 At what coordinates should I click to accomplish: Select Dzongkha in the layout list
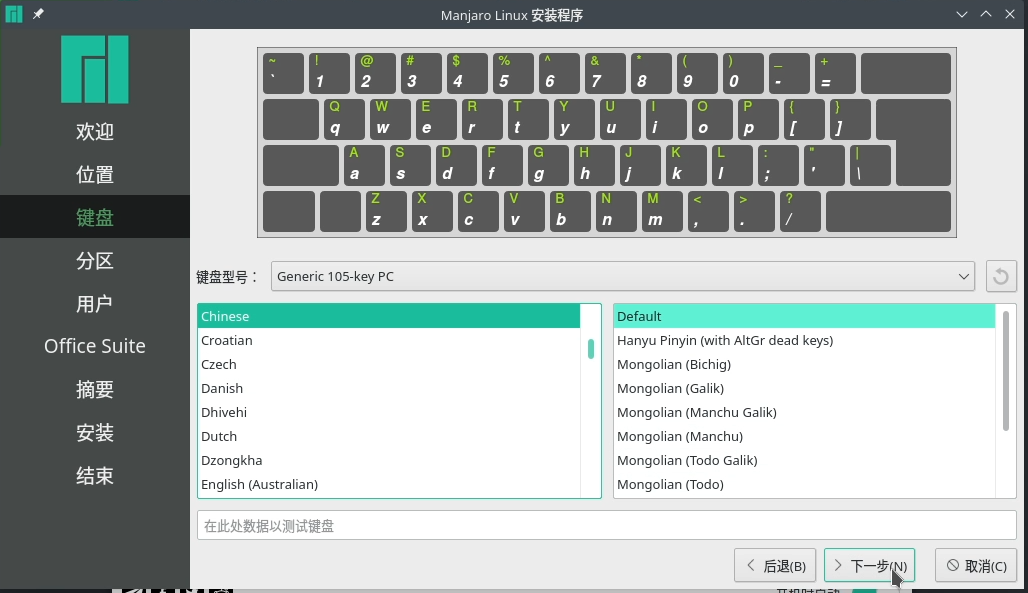(389, 460)
